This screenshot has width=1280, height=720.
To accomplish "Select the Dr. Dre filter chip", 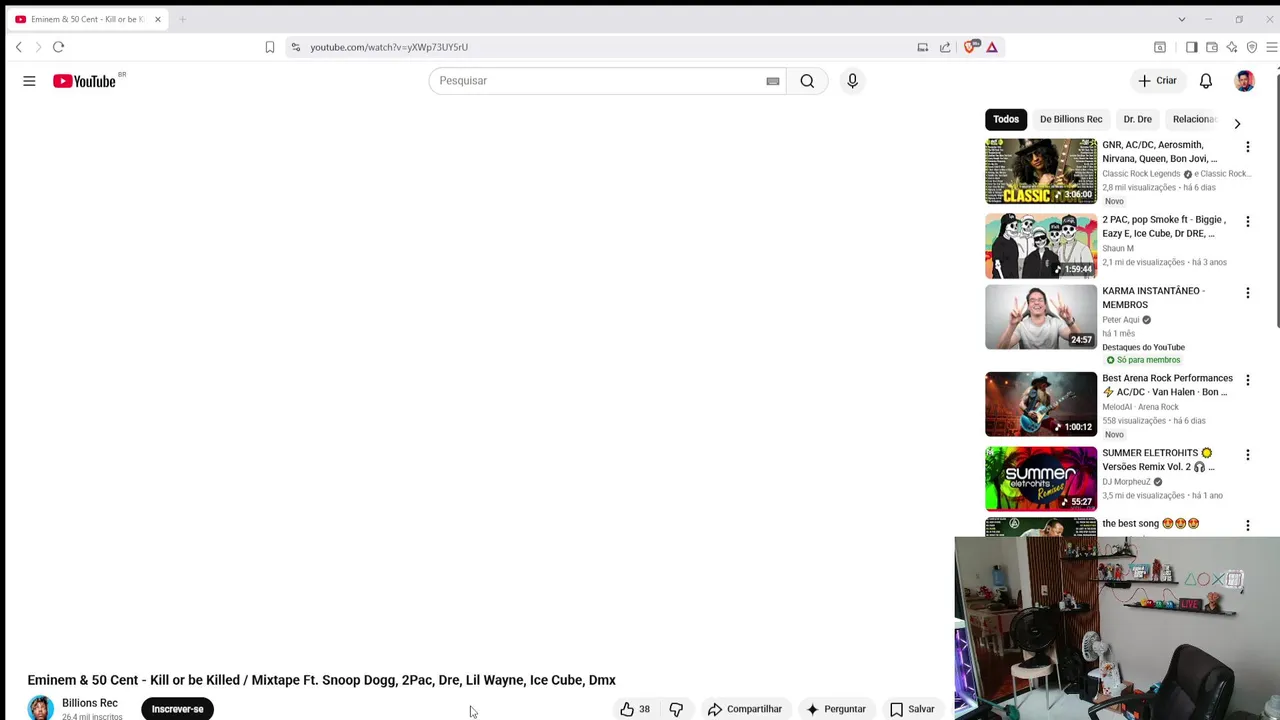I will 1137,119.
